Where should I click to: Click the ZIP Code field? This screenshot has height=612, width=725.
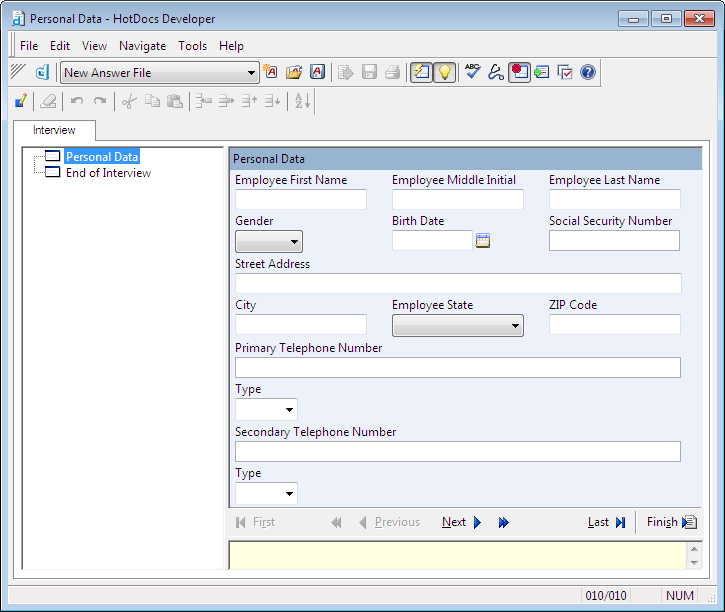point(614,324)
